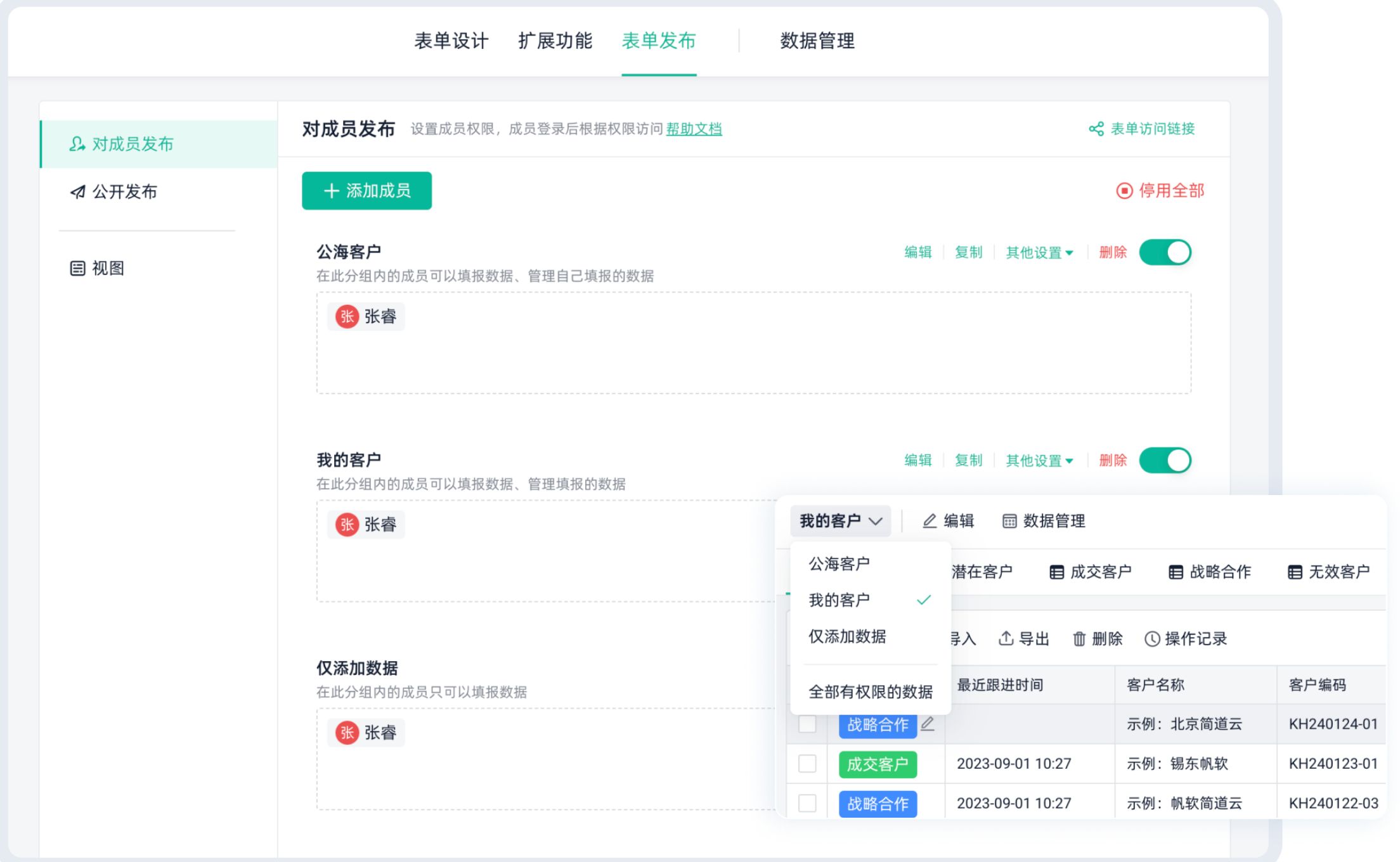Click the pencil icon beside 战略合作 tag
The height and width of the screenshot is (862, 1400).
coord(928,724)
